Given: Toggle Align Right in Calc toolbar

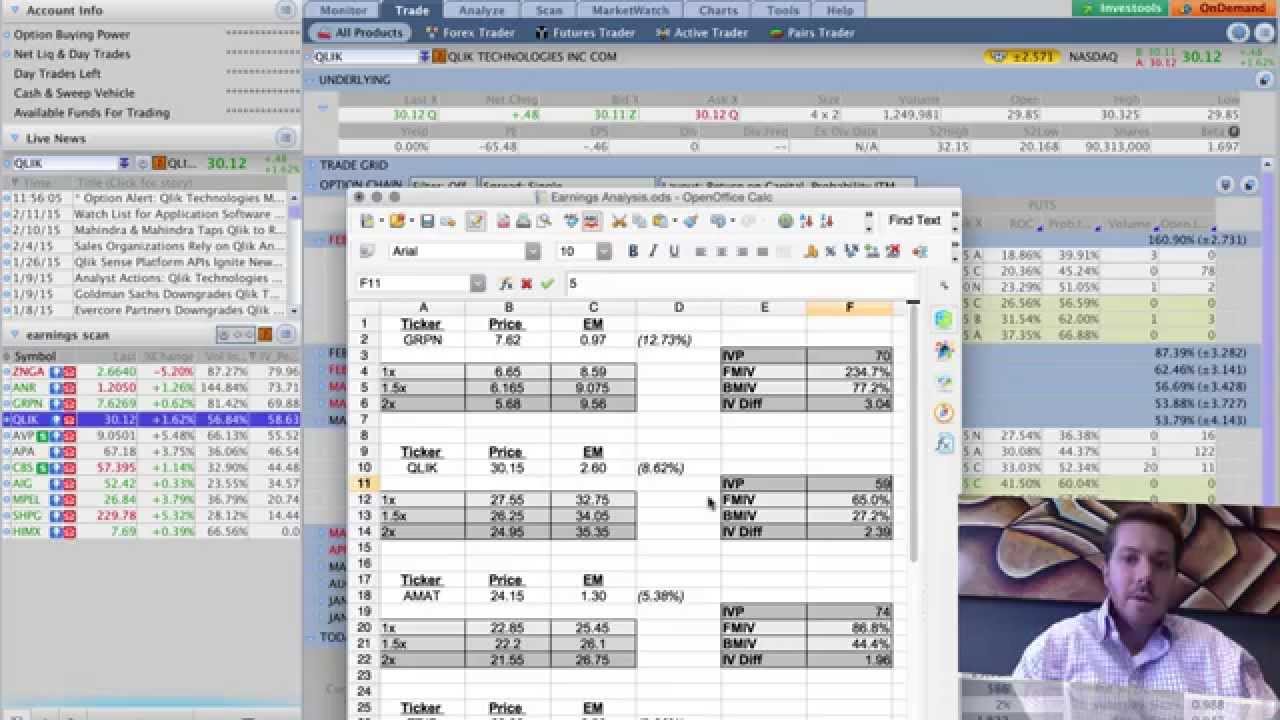Looking at the screenshot, I should coord(742,251).
